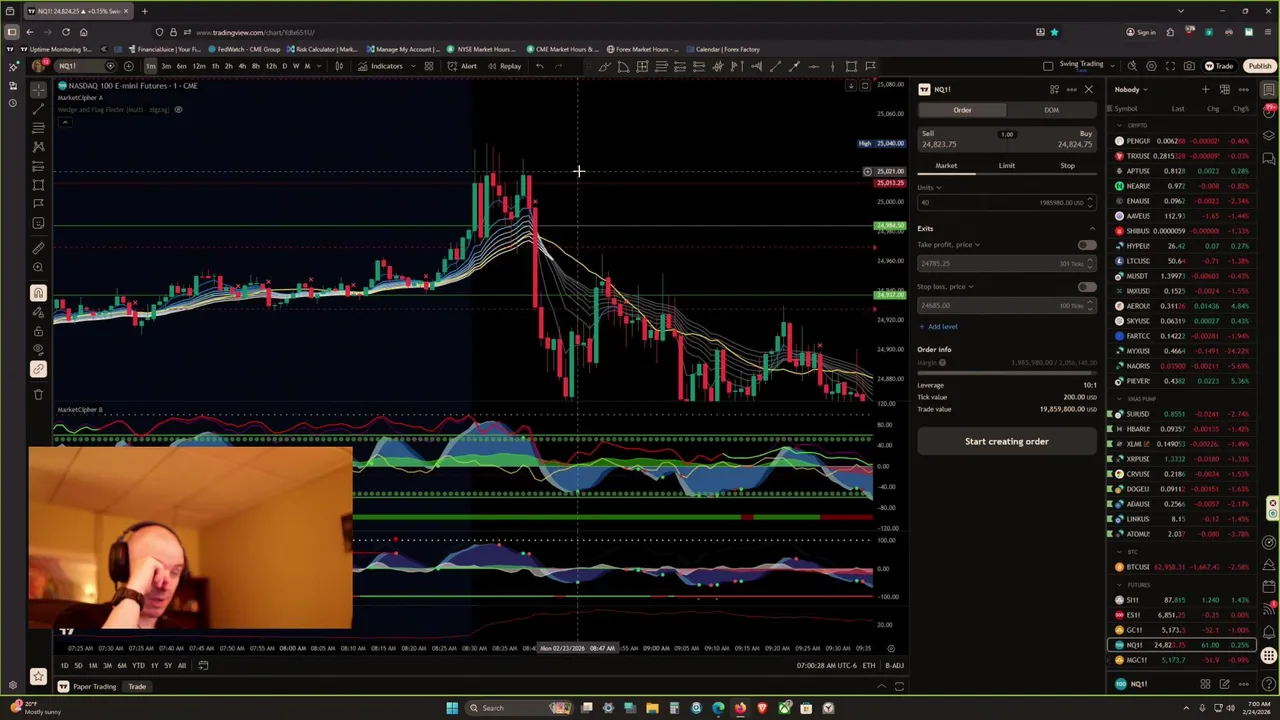Image resolution: width=1280 pixels, height=720 pixels.
Task: Collapse the CRYPTO watchlist section
Action: (x=1119, y=125)
